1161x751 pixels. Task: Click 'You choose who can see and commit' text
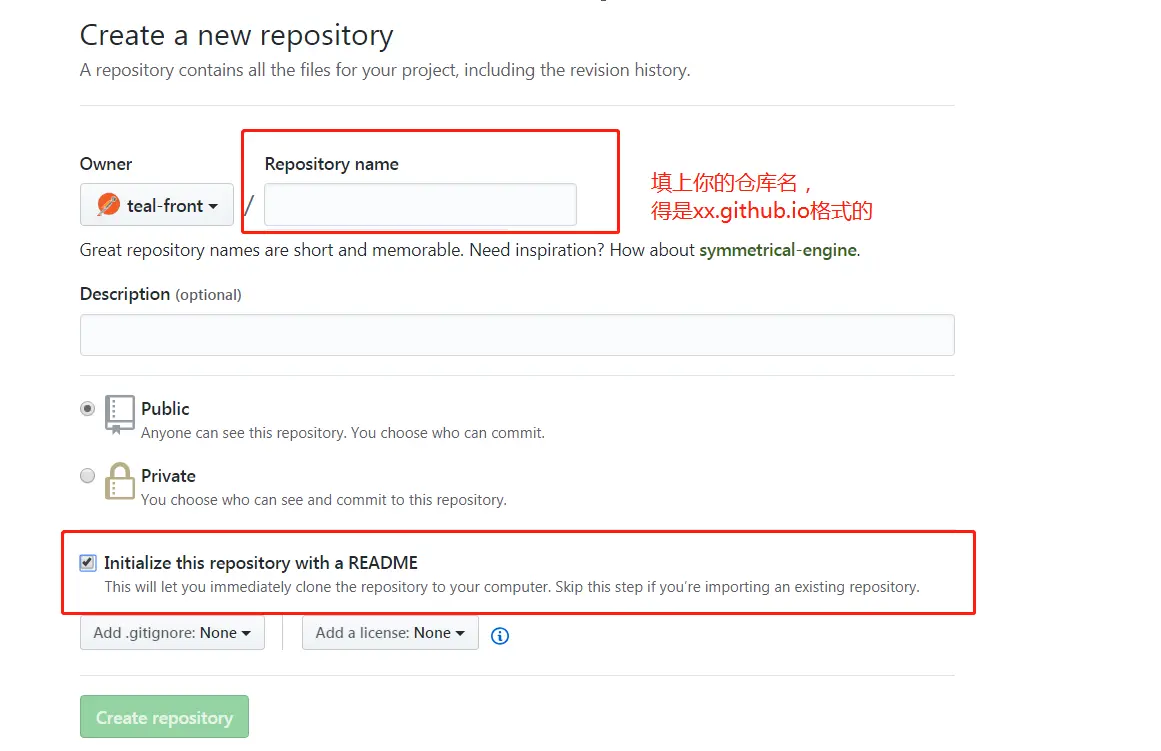(x=324, y=500)
